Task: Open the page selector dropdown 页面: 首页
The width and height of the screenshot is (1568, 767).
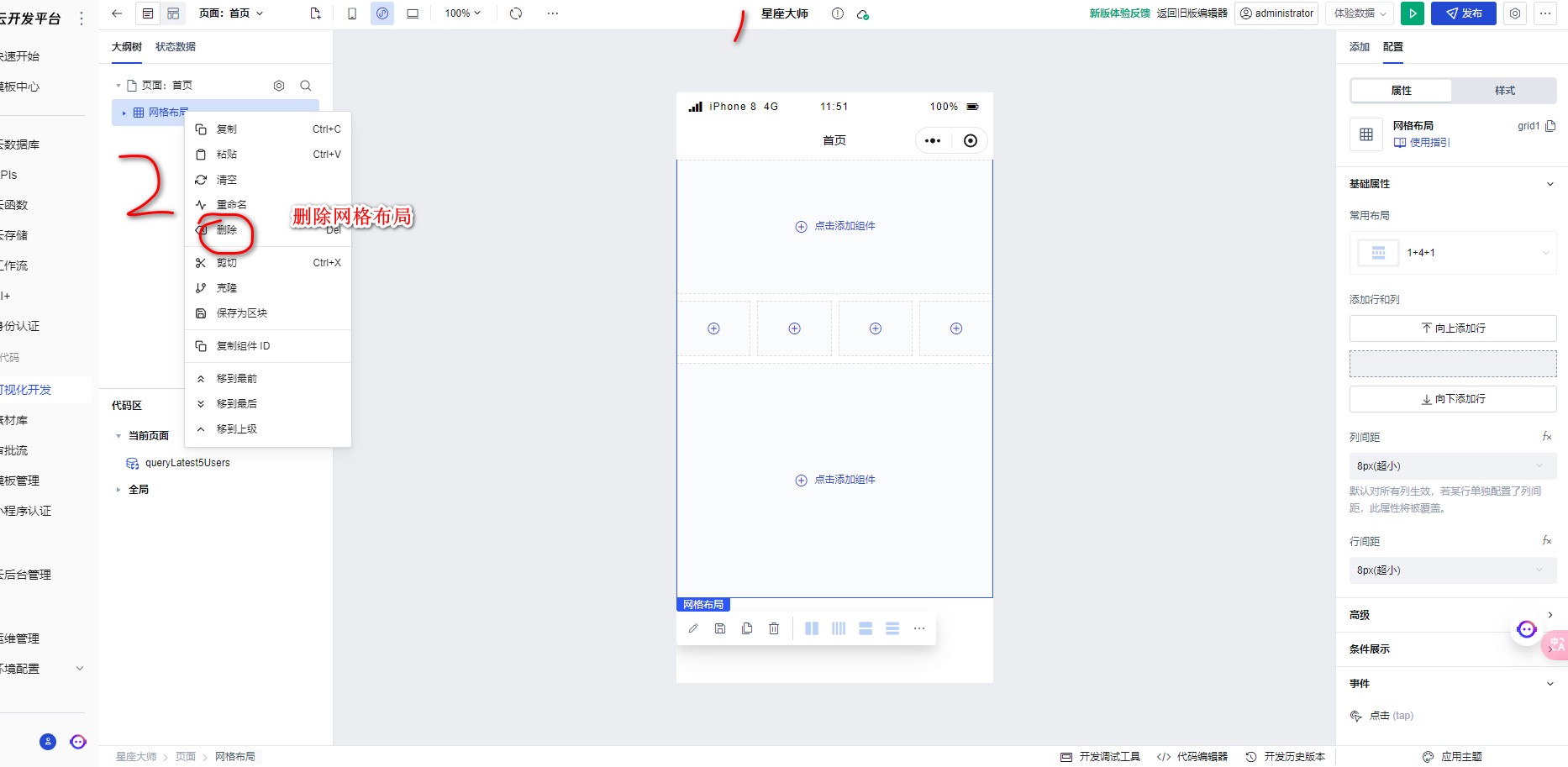Action: [x=231, y=13]
